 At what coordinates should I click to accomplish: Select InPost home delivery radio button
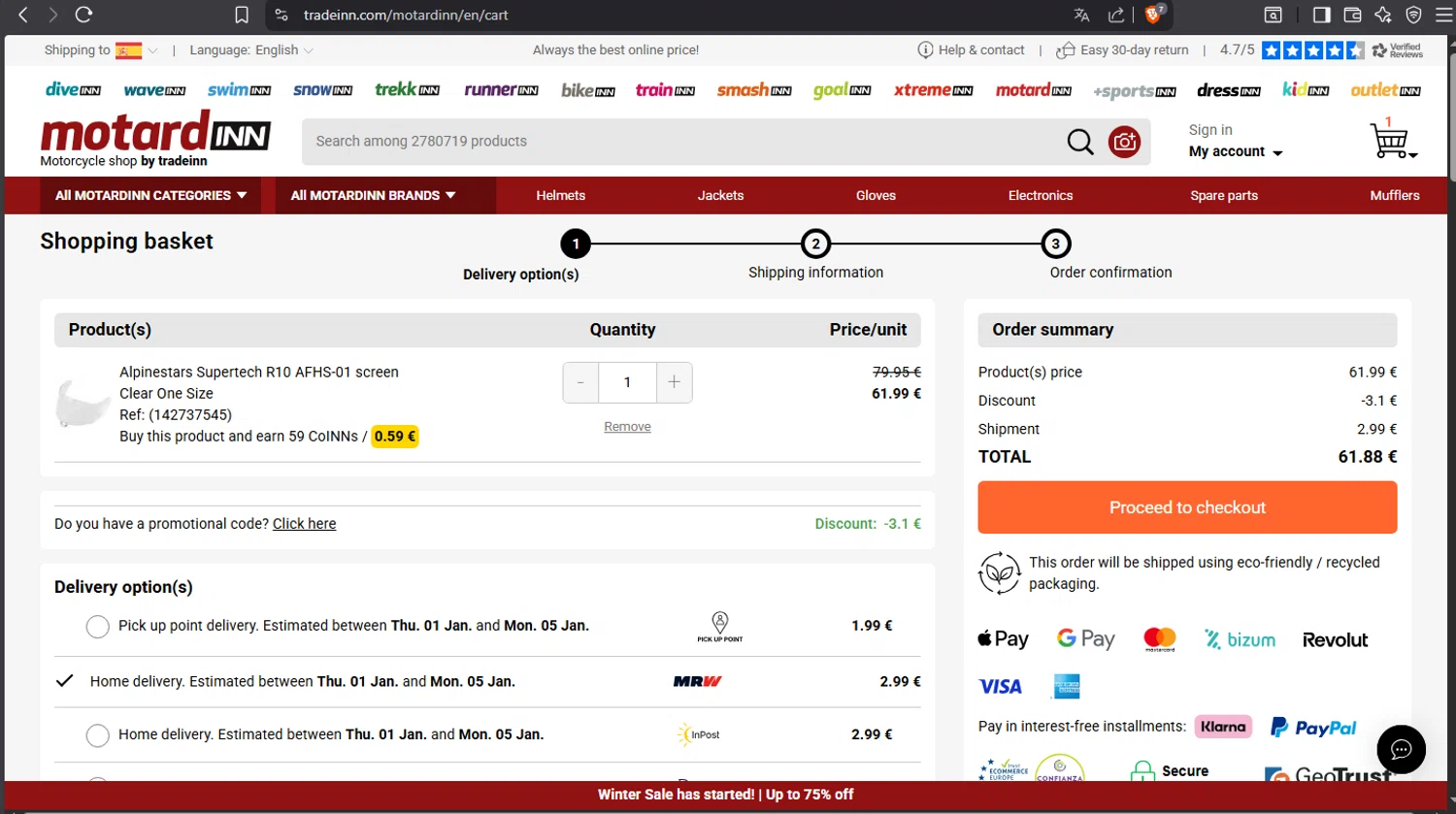(97, 735)
